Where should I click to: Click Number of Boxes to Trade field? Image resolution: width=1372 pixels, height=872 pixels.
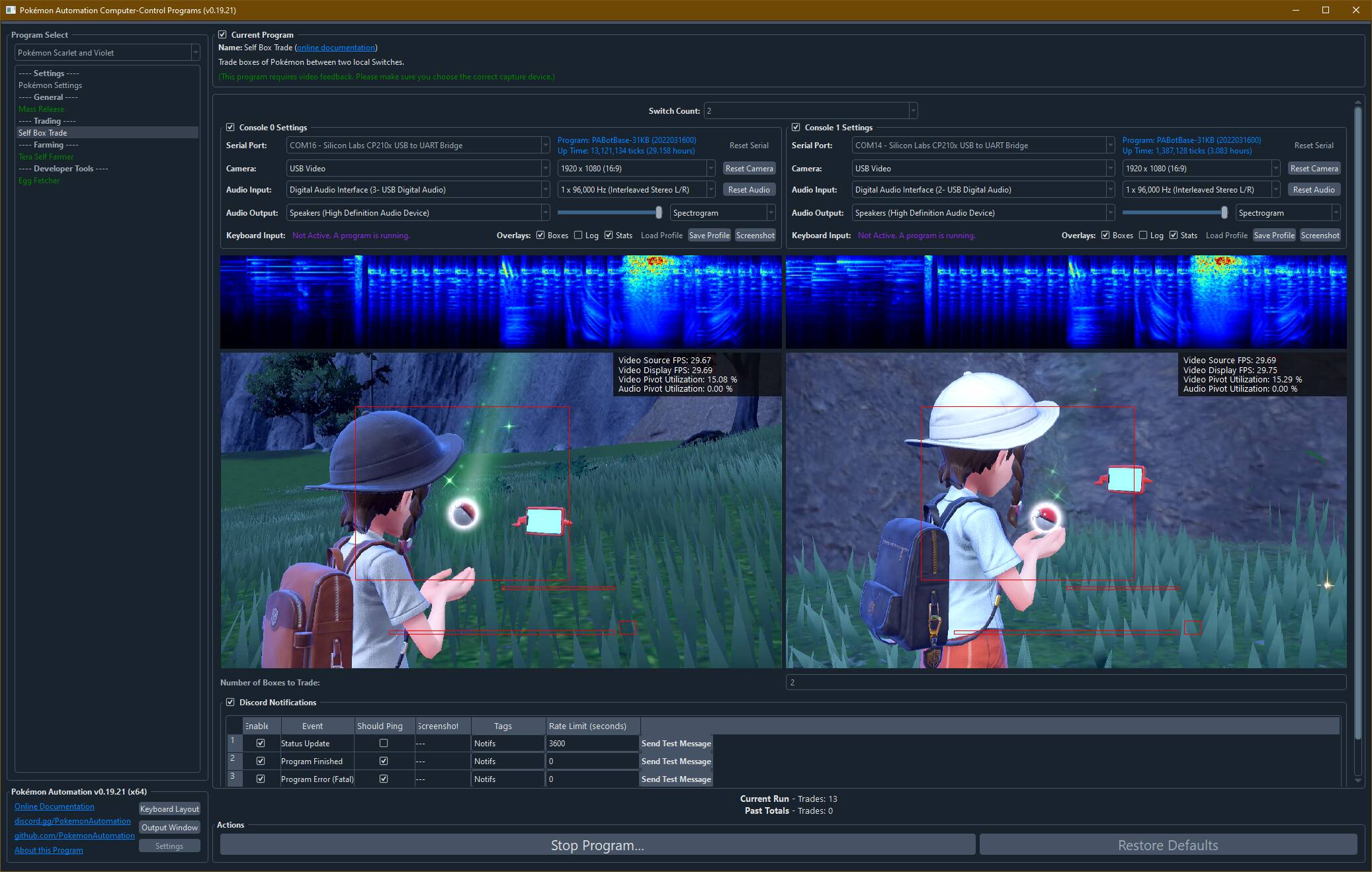click(1065, 682)
